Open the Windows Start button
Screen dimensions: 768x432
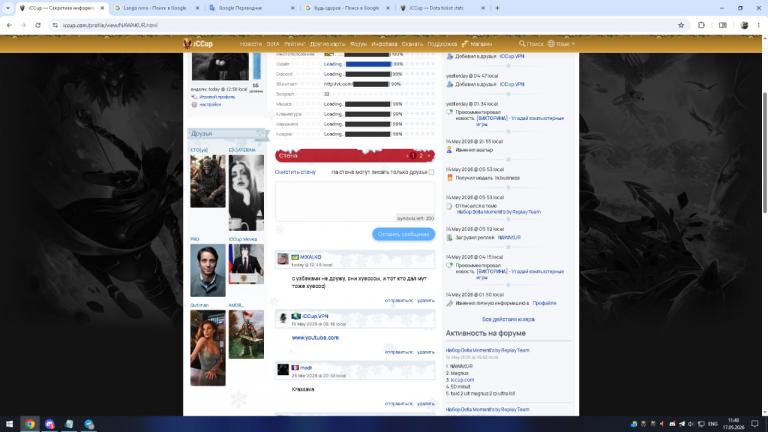(9, 424)
